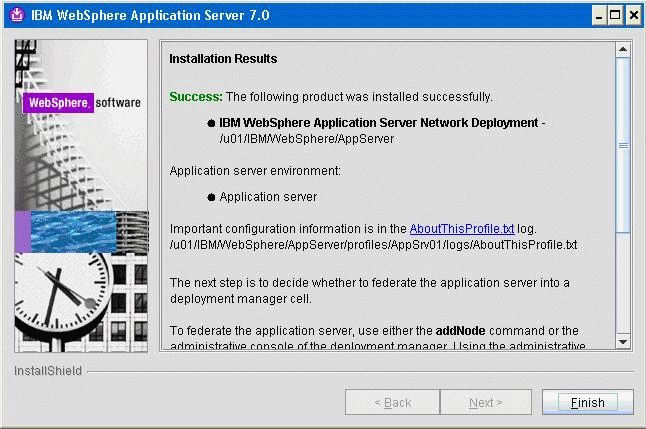646x429 pixels.
Task: Close the IBM WebSphere installer window
Action: 632,16
